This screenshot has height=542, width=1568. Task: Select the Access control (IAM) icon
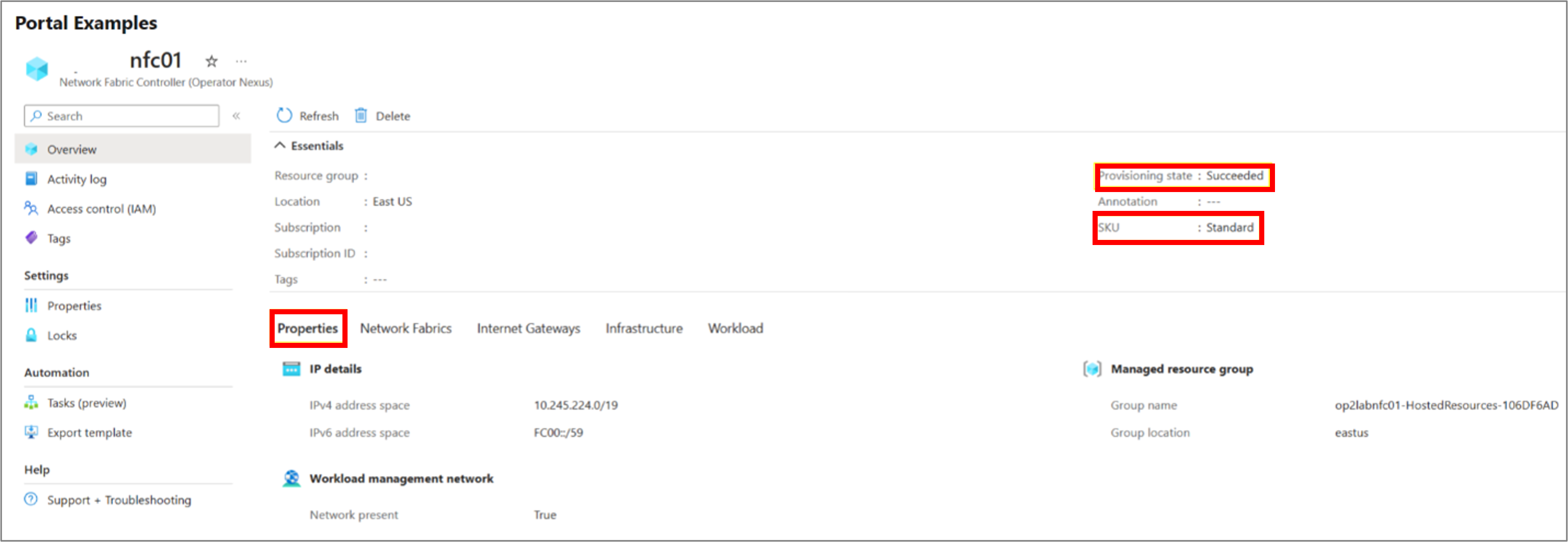coord(31,208)
